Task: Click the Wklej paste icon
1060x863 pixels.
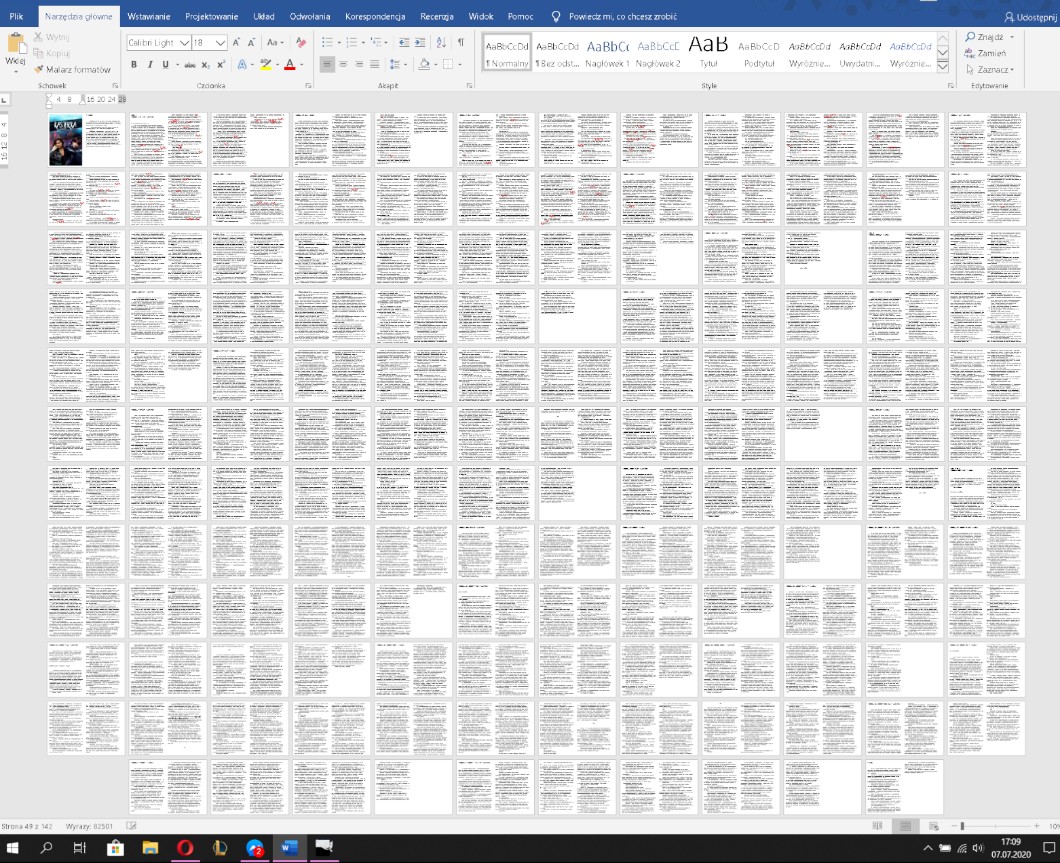Action: point(16,44)
